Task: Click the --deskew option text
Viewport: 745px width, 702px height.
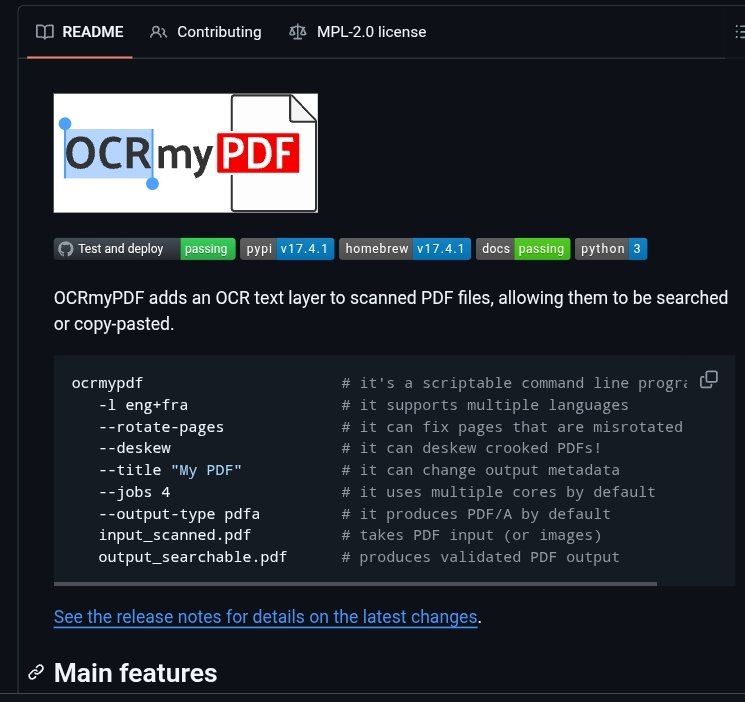Action: [134, 448]
